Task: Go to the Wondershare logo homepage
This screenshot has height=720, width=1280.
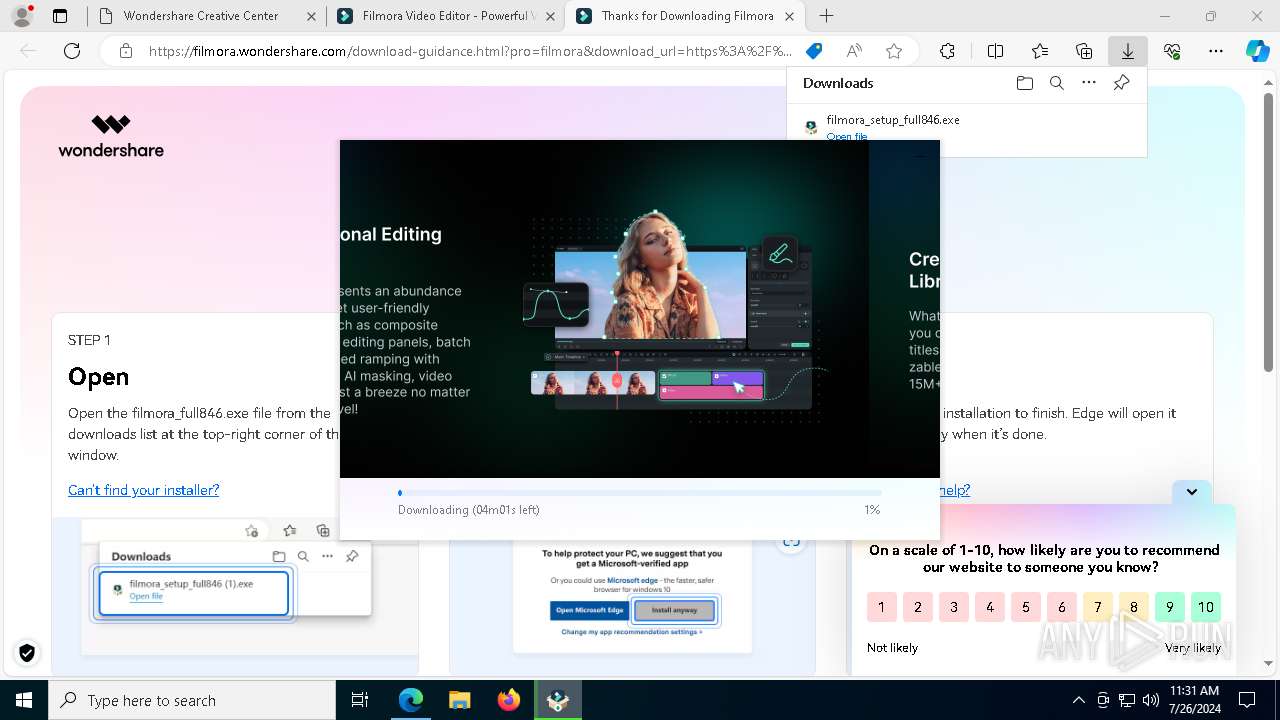Action: pyautogui.click(x=111, y=136)
